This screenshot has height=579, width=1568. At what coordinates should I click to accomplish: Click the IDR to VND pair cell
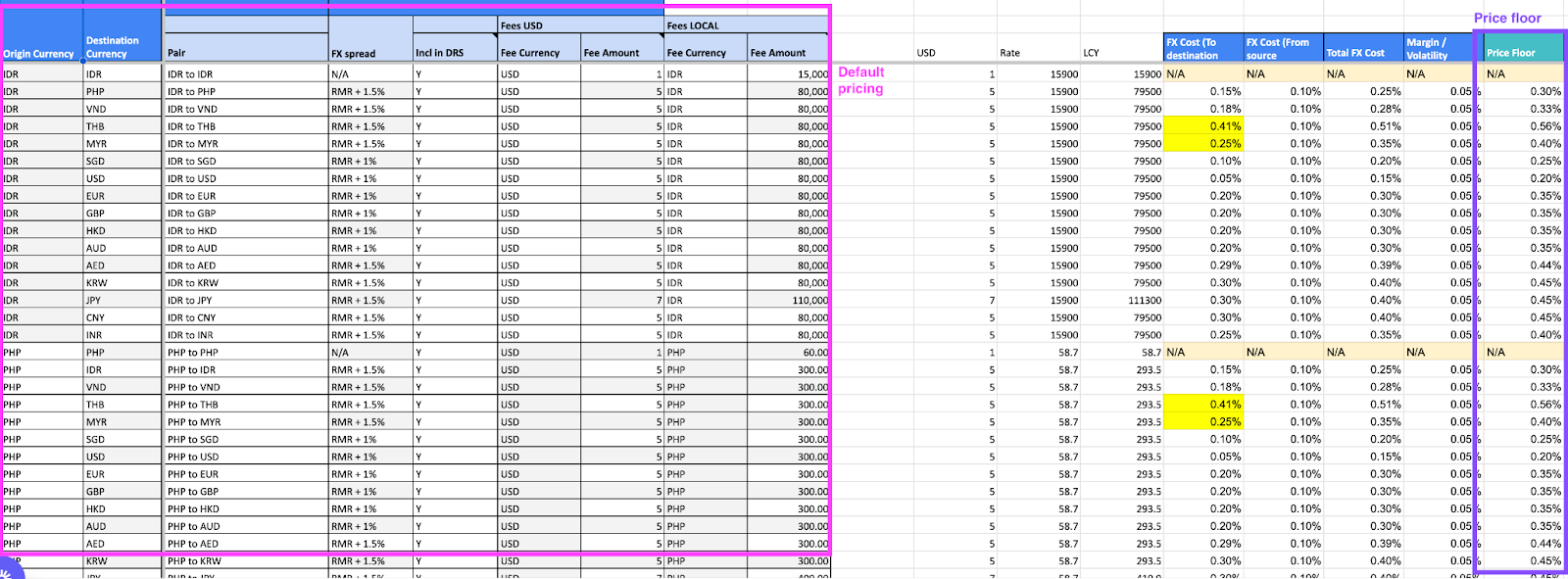pyautogui.click(x=246, y=109)
